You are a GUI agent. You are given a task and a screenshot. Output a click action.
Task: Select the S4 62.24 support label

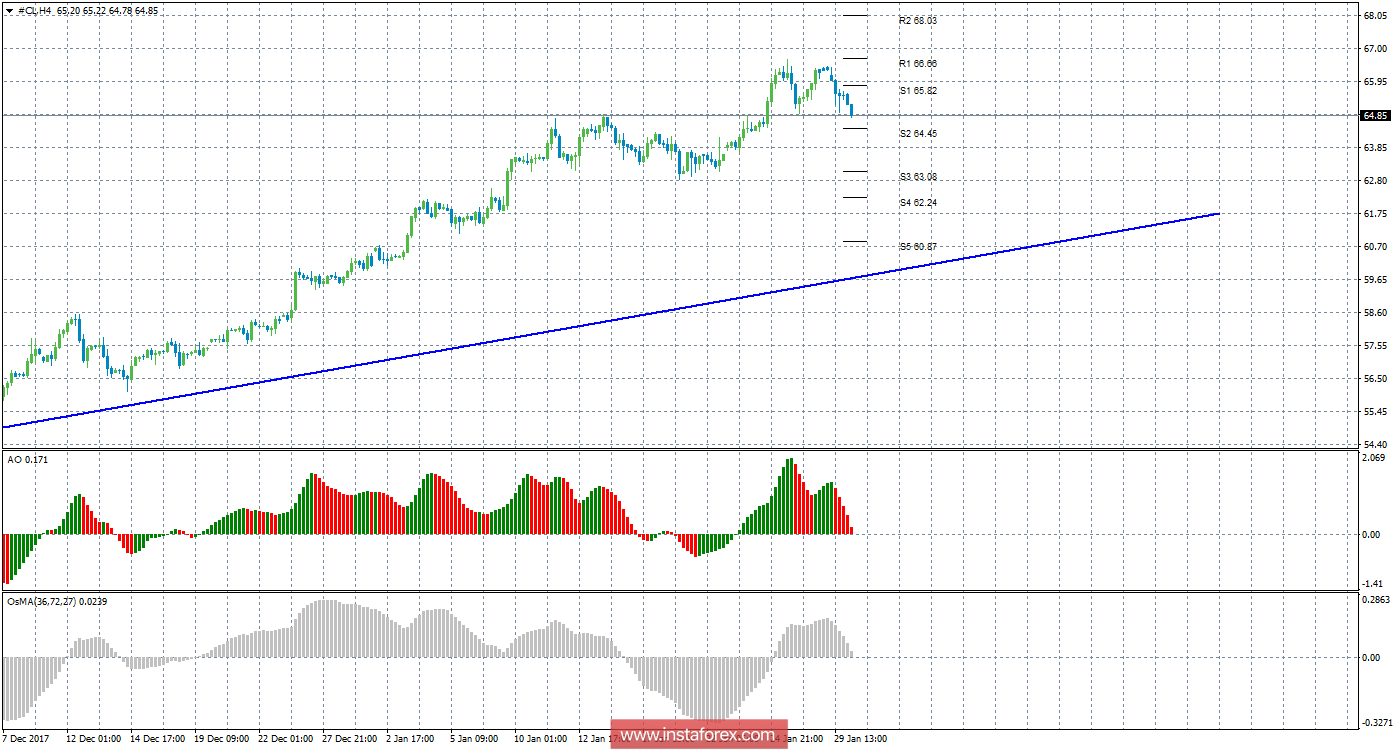pyautogui.click(x=918, y=202)
